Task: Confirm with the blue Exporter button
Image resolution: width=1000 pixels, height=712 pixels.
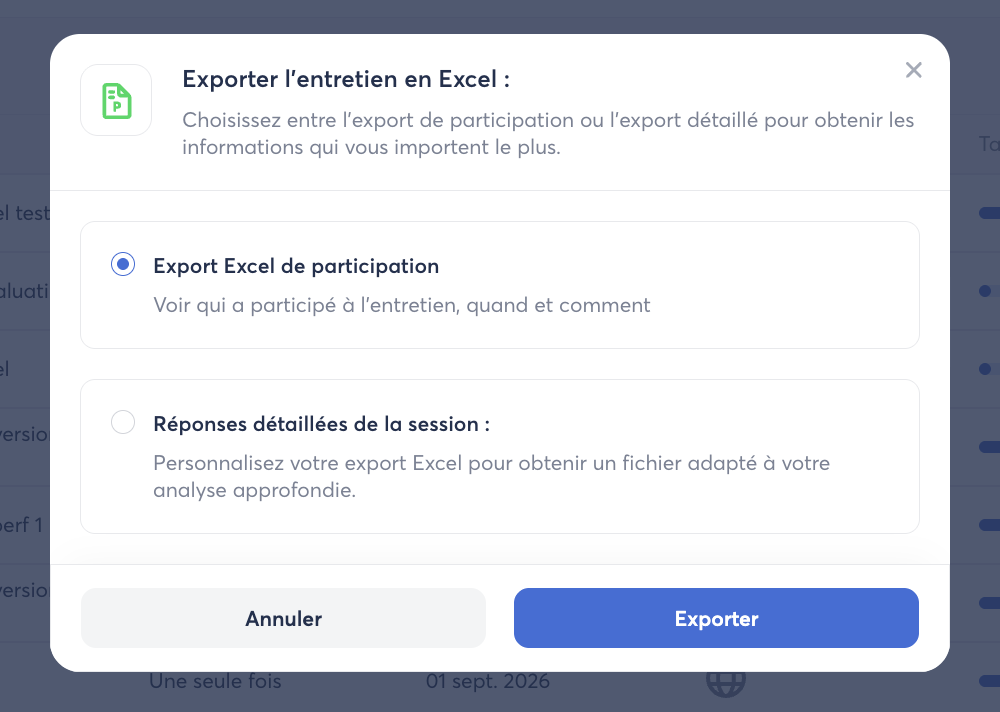Action: click(x=716, y=618)
